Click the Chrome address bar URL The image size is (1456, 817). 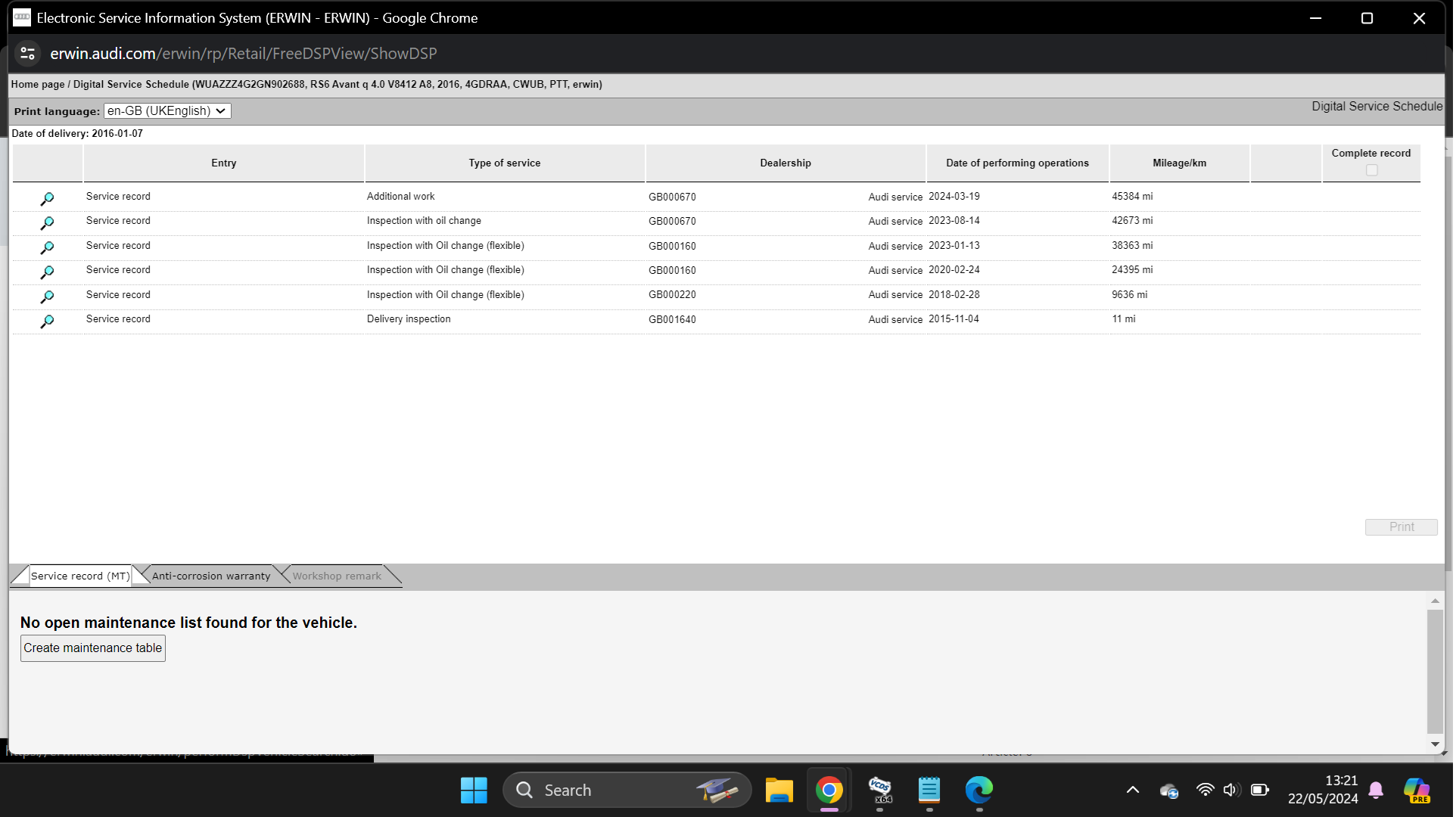[x=244, y=54]
